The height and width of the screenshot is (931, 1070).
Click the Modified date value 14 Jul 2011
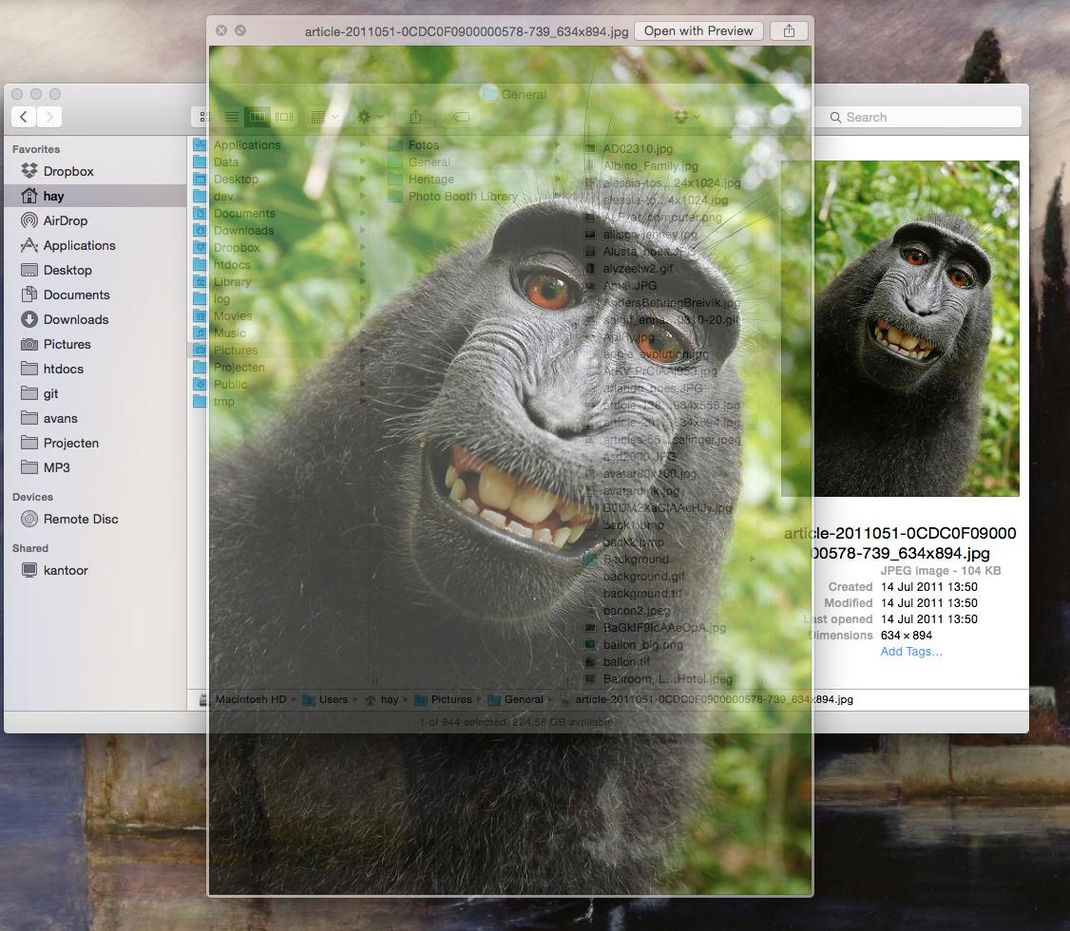(x=929, y=603)
